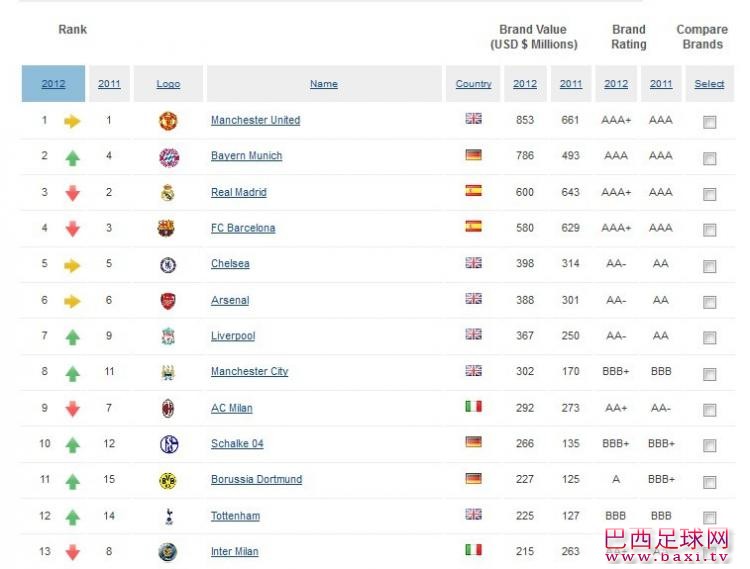The height and width of the screenshot is (569, 750).
Task: Click the Chelsea club badge
Action: [x=168, y=265]
